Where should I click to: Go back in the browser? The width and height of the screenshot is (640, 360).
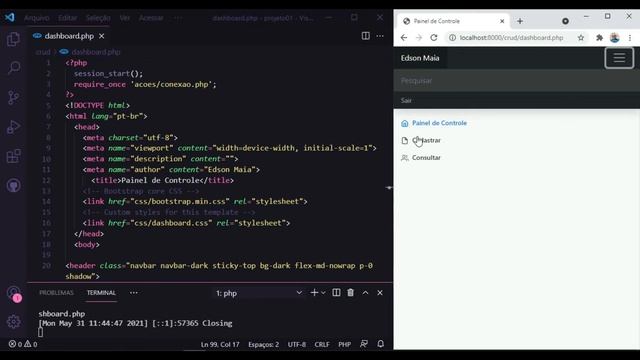pos(404,38)
